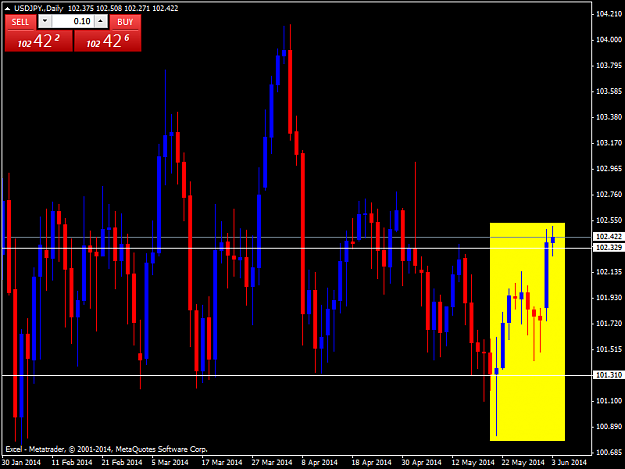
Task: Click the 102.135 price axis label
Action: coord(609,272)
